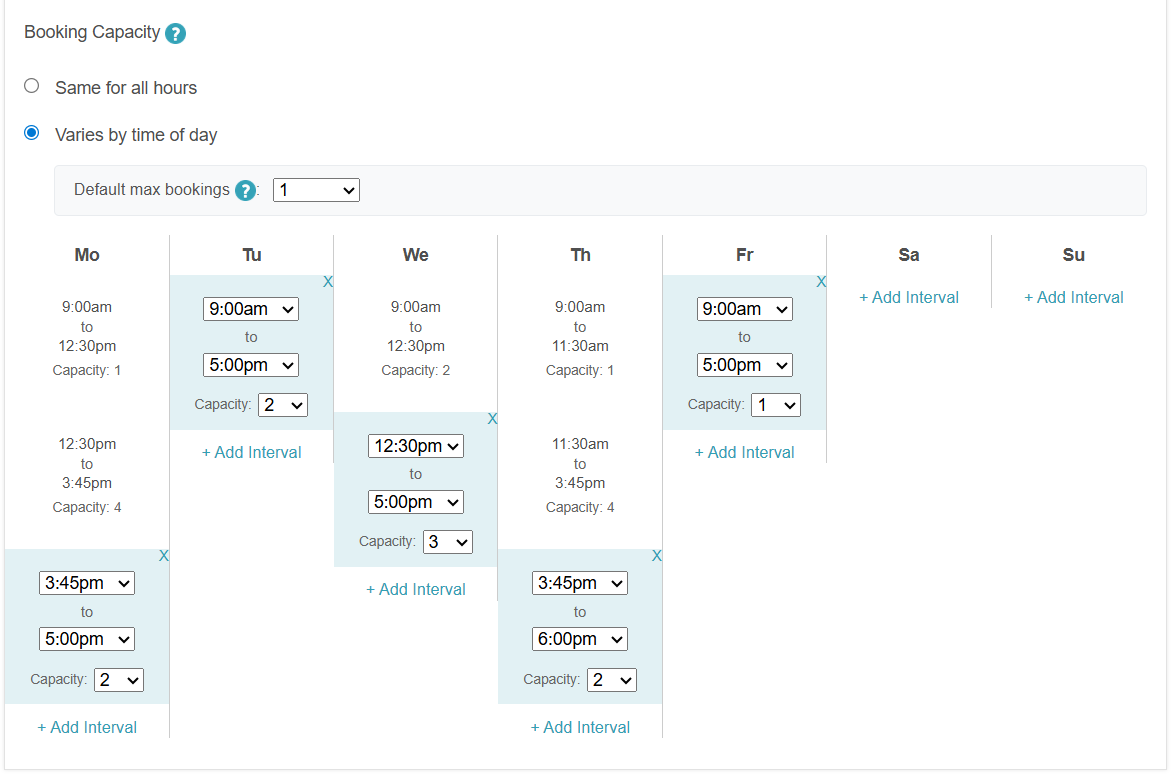Click Add Interval under Tuesday
1175x784 pixels.
click(x=252, y=453)
